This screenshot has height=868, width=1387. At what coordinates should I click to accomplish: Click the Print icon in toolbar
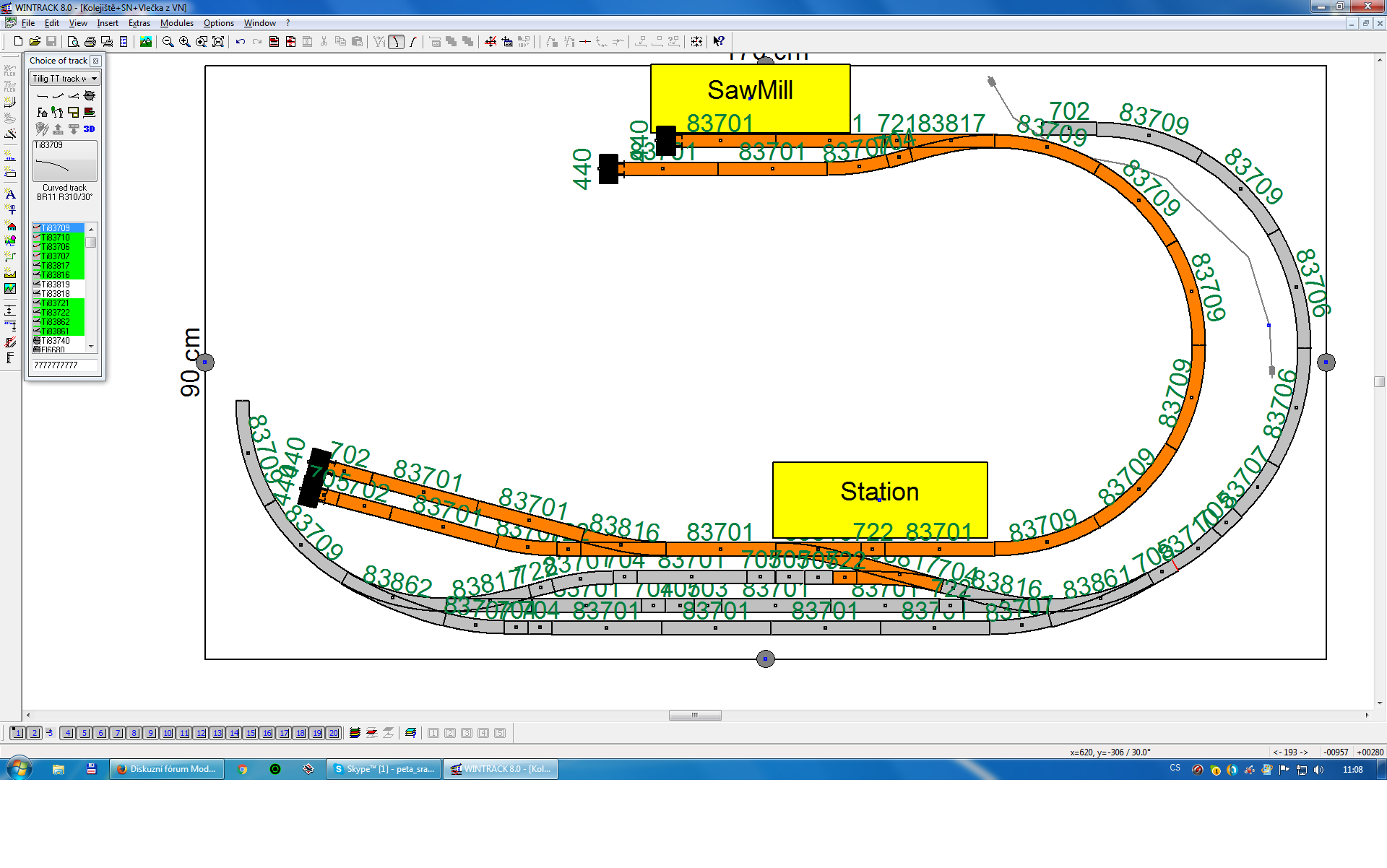(x=90, y=42)
